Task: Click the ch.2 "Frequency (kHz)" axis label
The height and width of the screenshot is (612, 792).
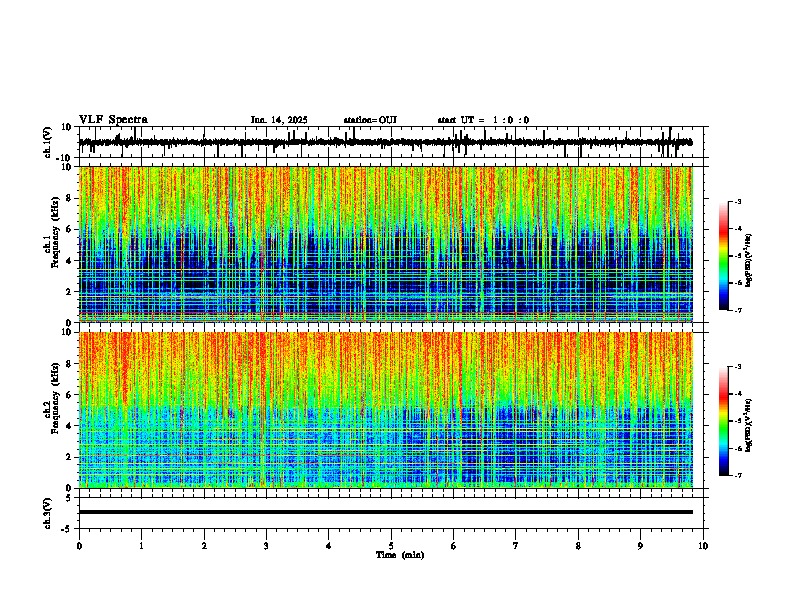Action: tap(55, 398)
